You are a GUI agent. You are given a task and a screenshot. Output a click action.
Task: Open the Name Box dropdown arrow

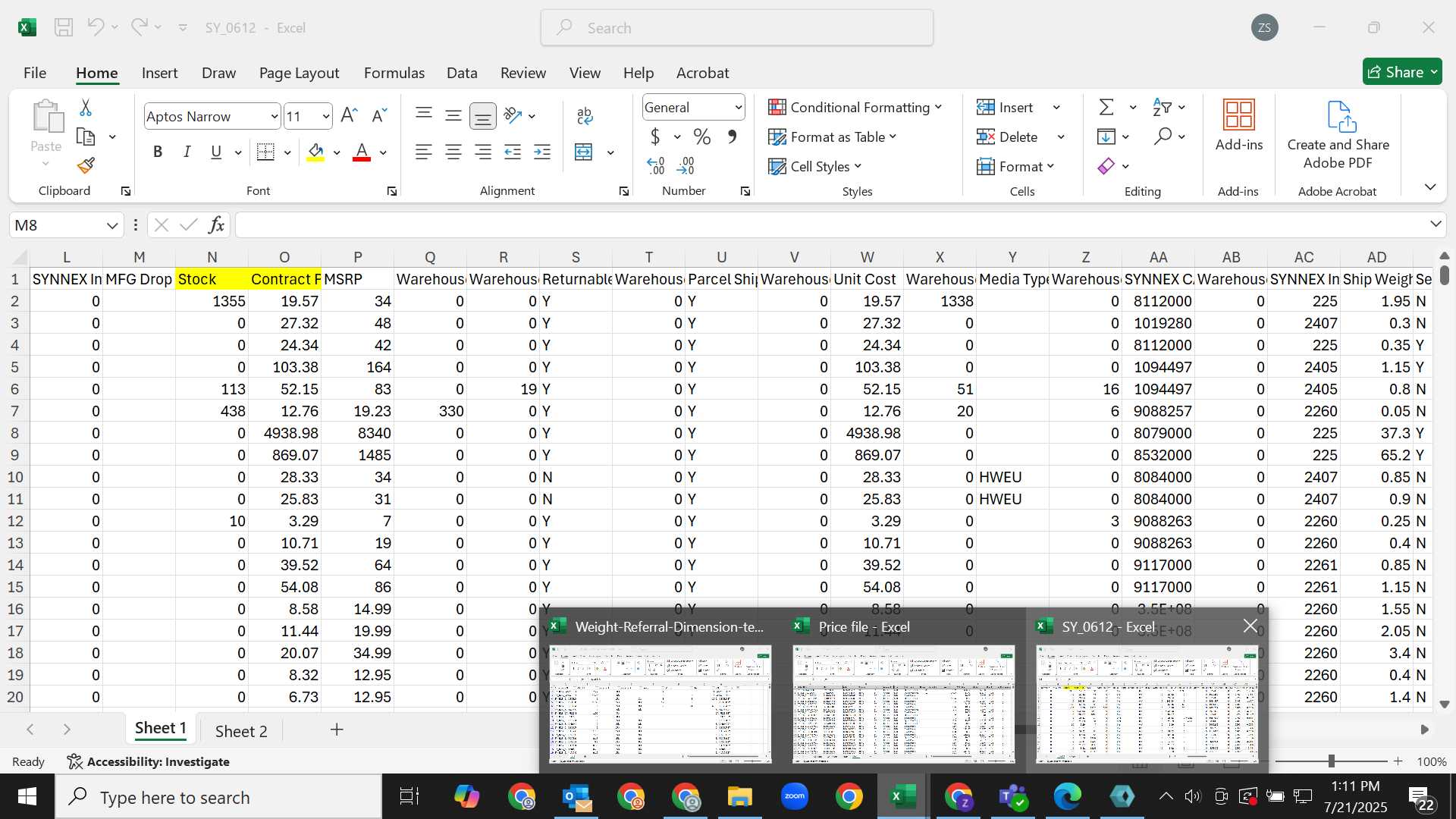coord(112,225)
